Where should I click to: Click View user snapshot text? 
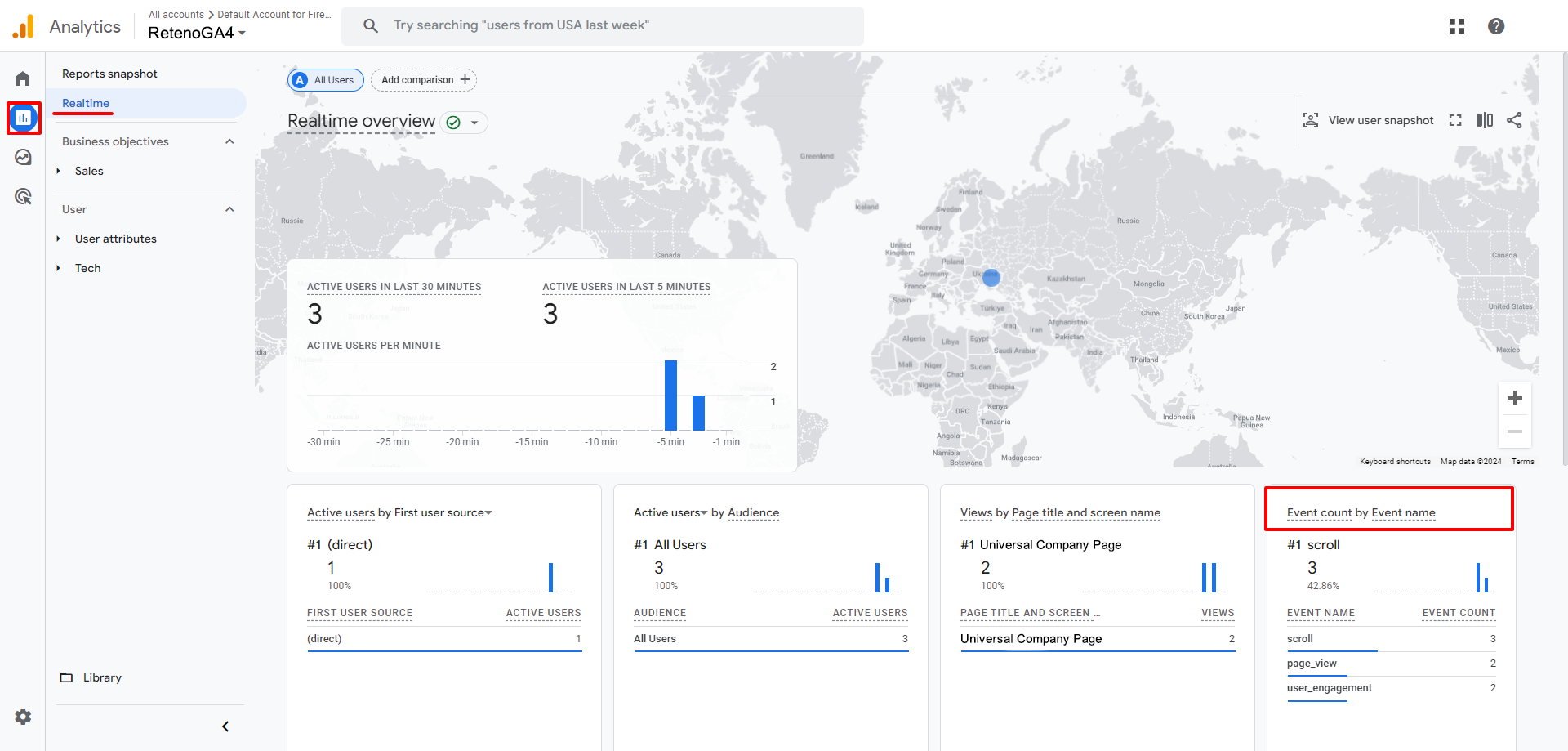(x=1381, y=120)
